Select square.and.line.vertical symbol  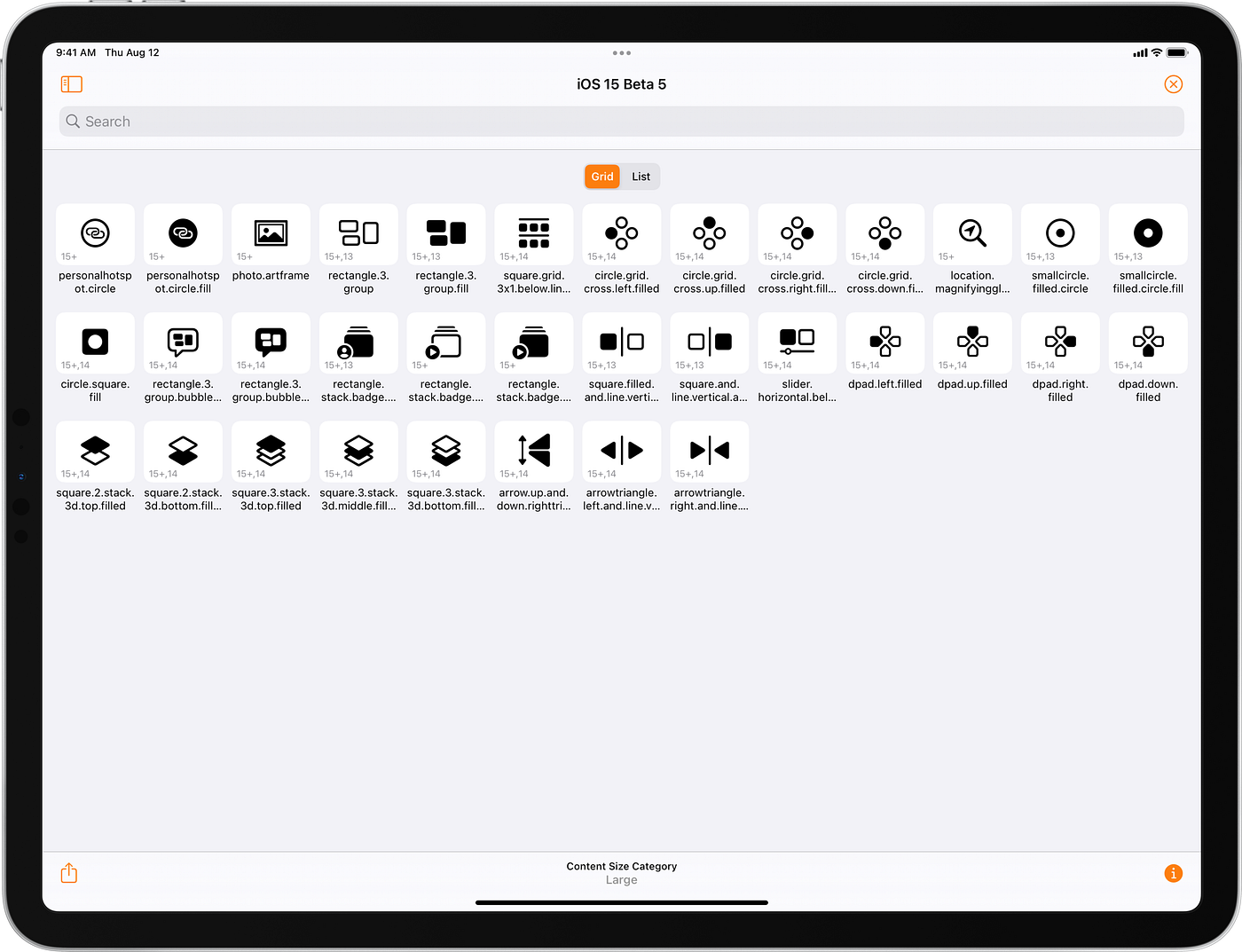coord(710,342)
